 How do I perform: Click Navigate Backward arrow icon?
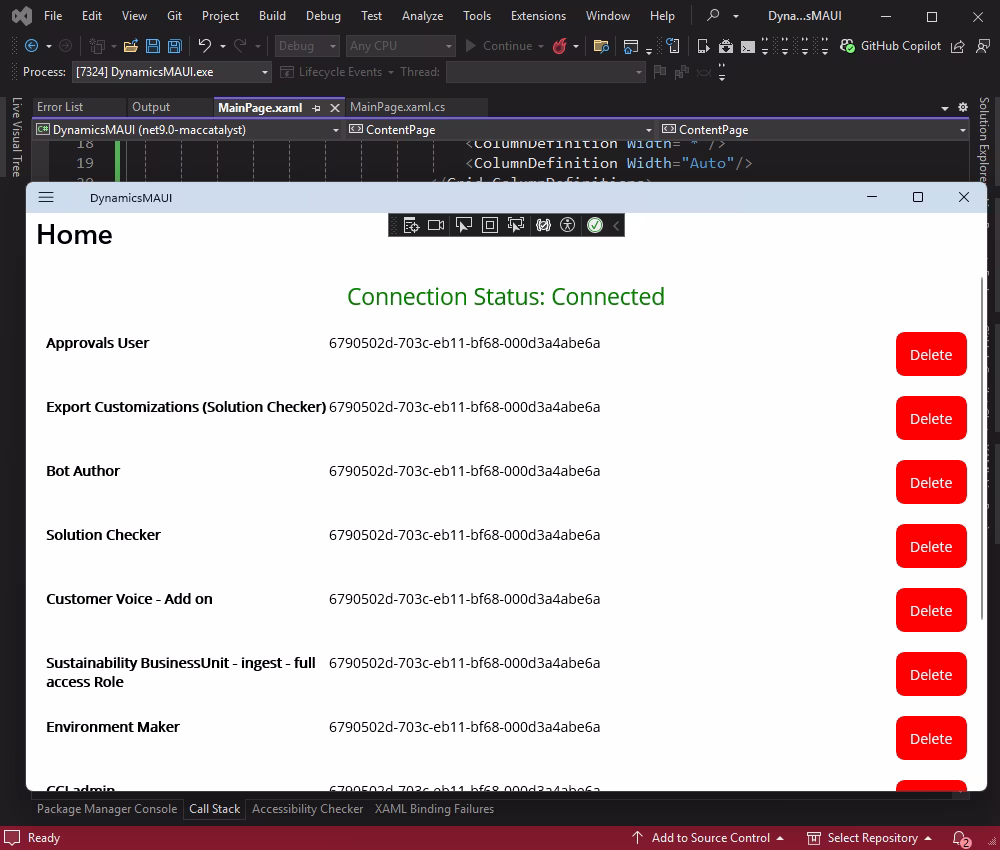point(31,46)
